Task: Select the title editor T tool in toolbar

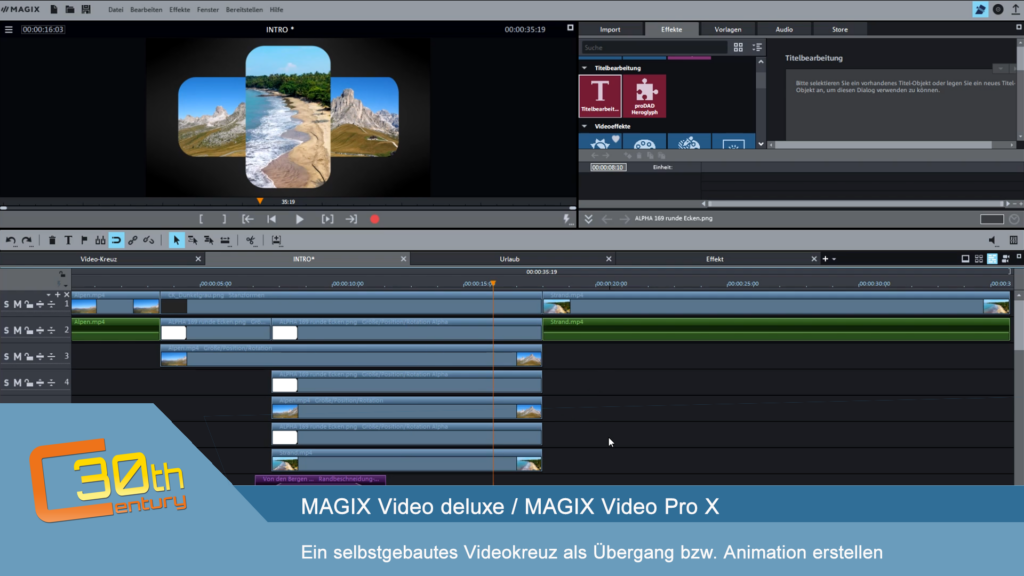Action: click(x=68, y=240)
